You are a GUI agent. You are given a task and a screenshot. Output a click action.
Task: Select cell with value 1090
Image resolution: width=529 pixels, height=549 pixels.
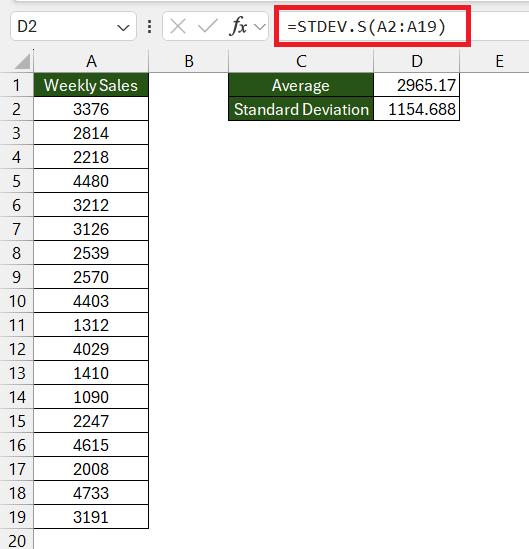click(91, 397)
